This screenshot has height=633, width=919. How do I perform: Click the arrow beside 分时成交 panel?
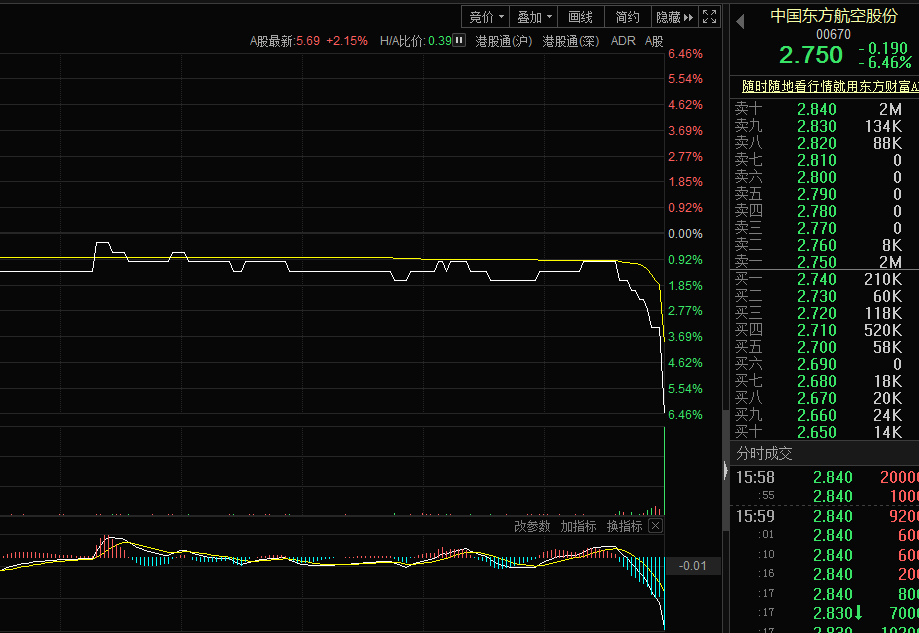click(x=727, y=470)
